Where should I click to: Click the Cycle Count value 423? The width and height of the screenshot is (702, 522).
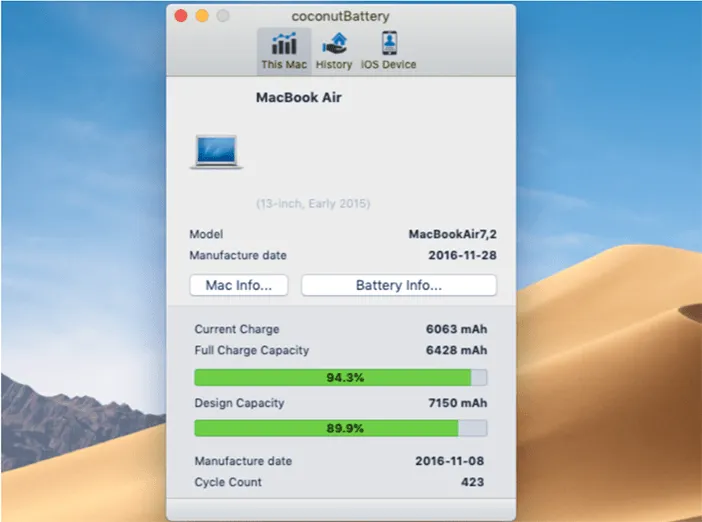pos(473,482)
